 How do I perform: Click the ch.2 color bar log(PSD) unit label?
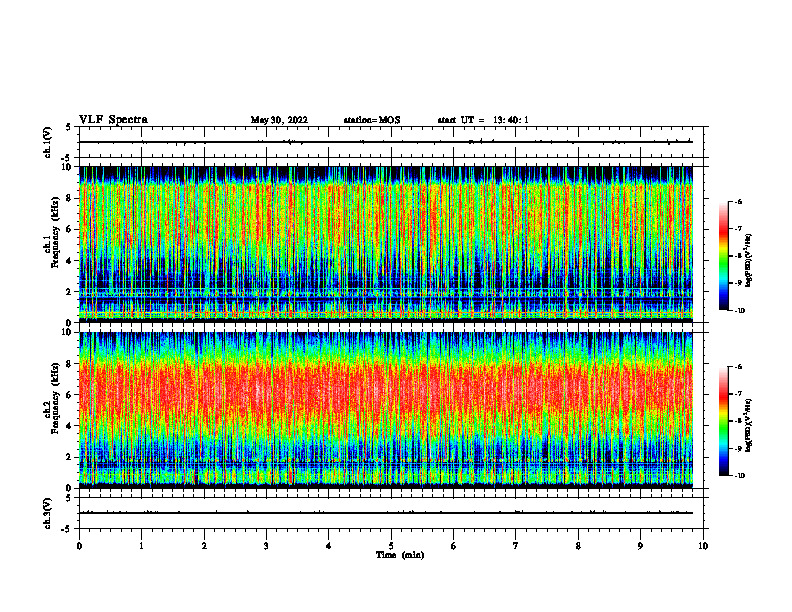tap(749, 425)
